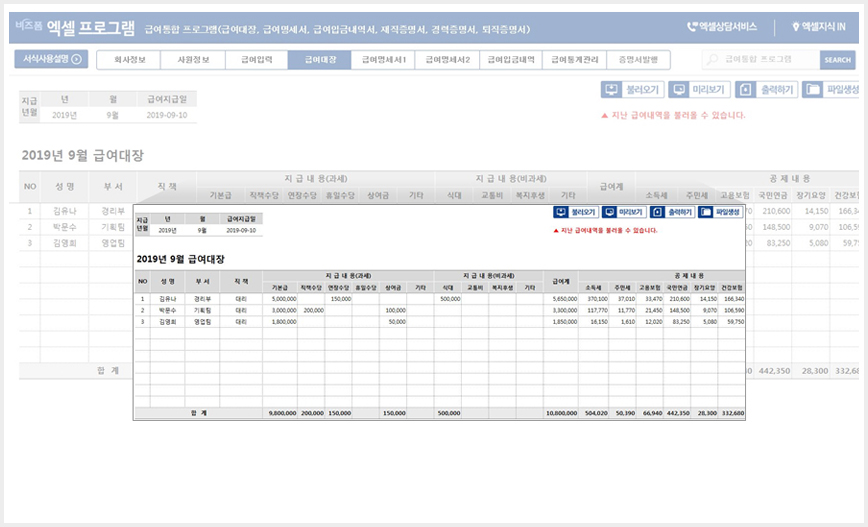Open 엑셀지식 IN link

819,27
